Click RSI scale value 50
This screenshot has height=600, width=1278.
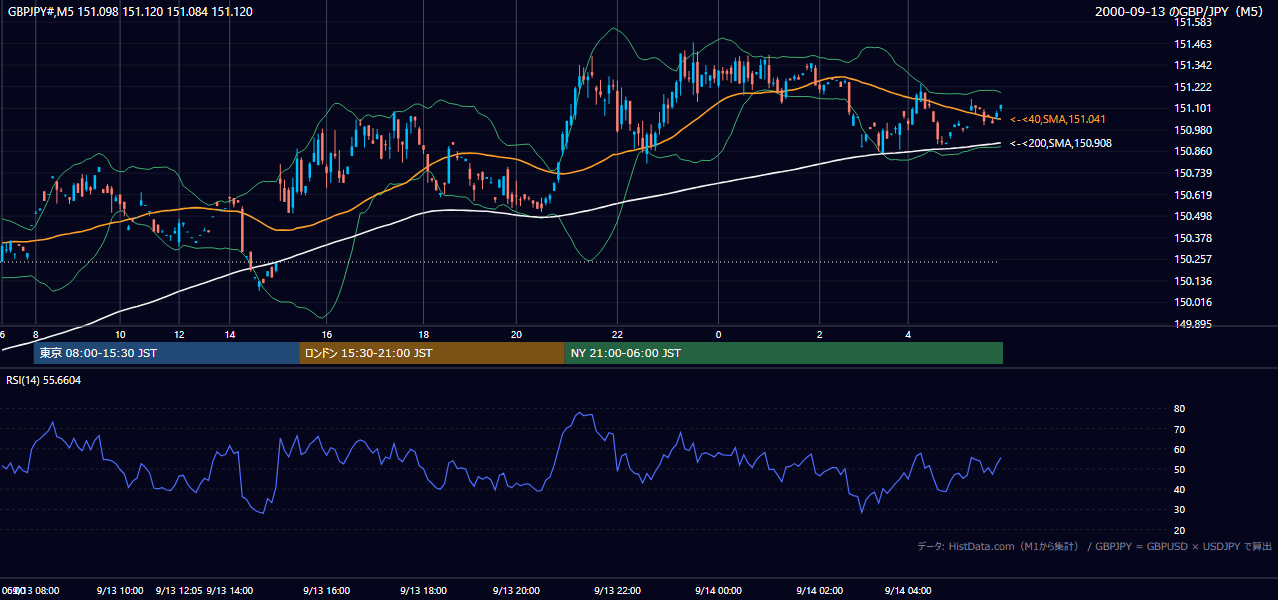tap(1179, 469)
